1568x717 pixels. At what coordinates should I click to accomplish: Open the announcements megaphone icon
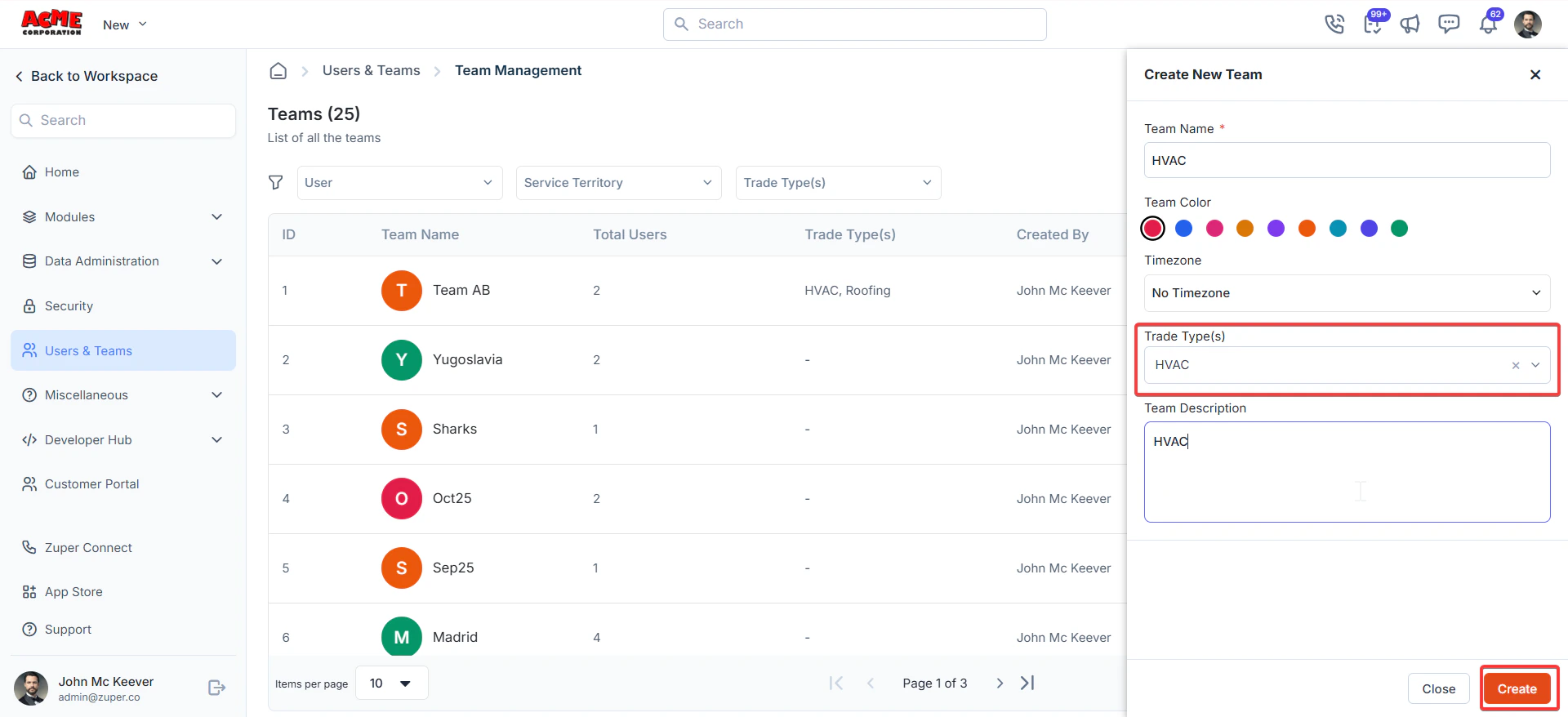[x=1410, y=24]
